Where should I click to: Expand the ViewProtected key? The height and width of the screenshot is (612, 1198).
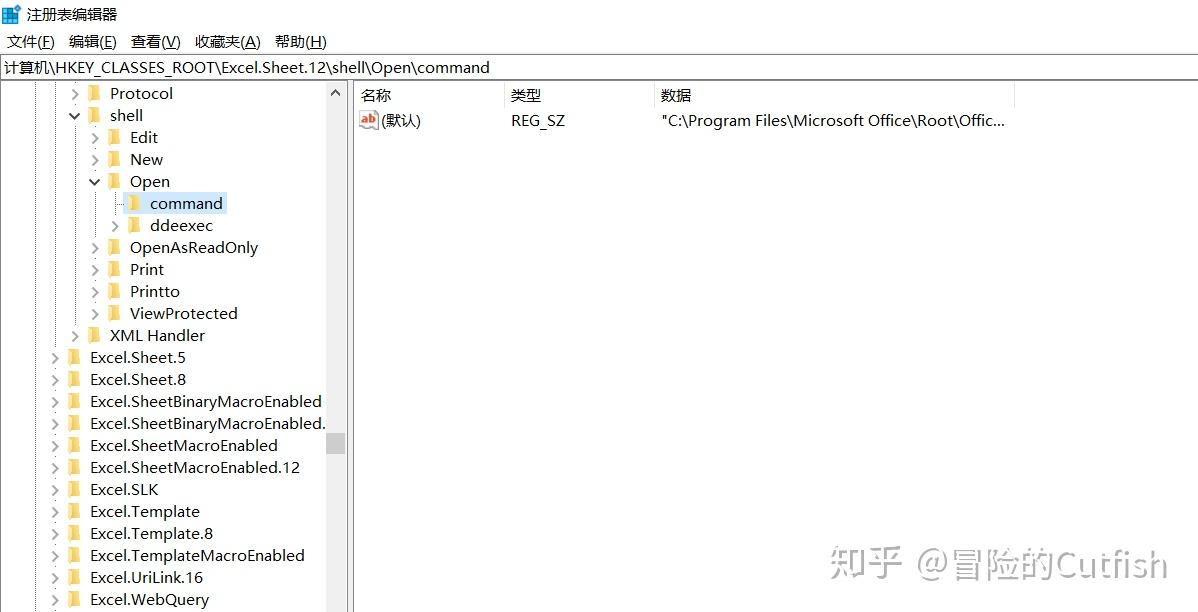pos(95,314)
